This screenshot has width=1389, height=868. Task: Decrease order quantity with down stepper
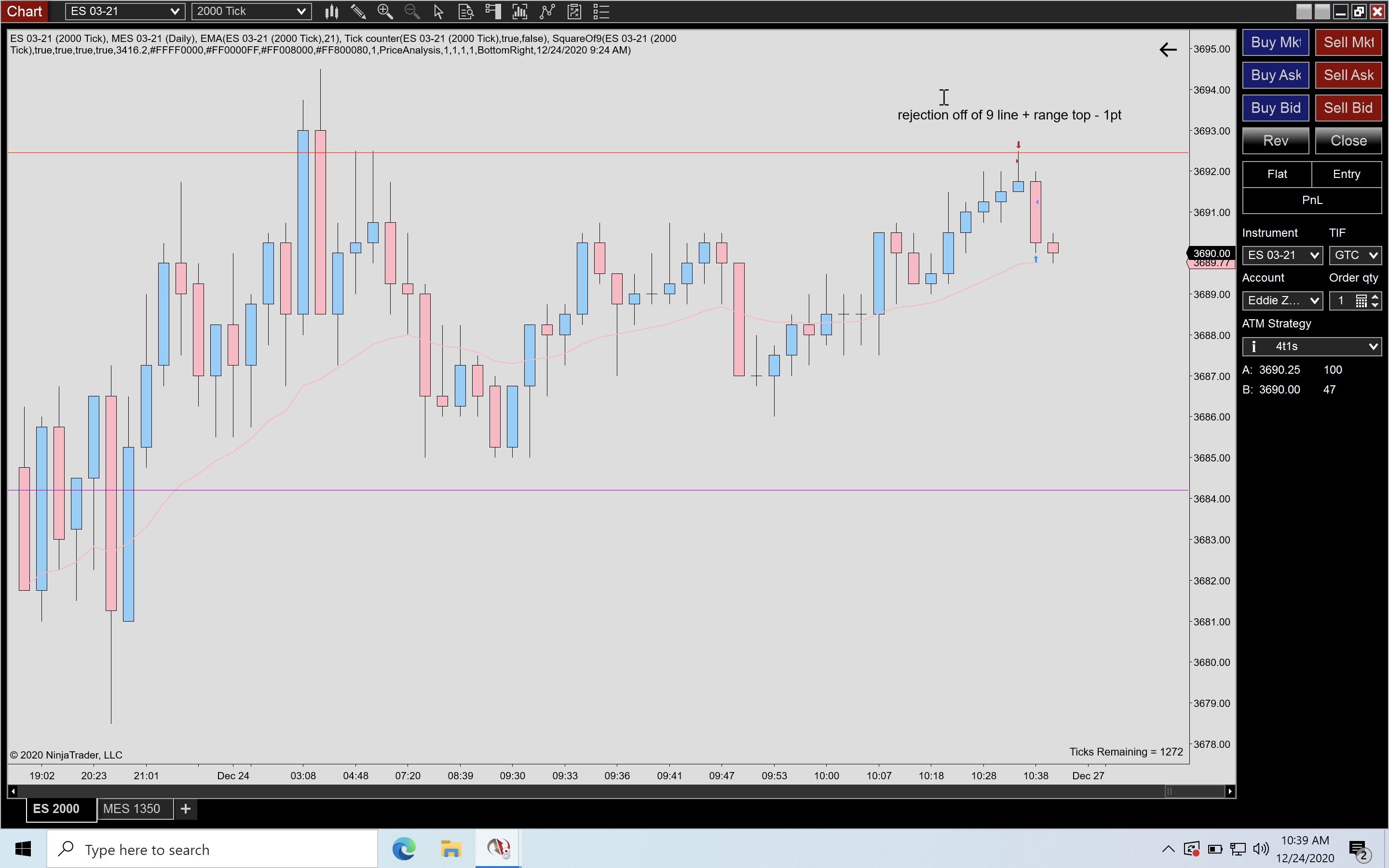coord(1375,305)
